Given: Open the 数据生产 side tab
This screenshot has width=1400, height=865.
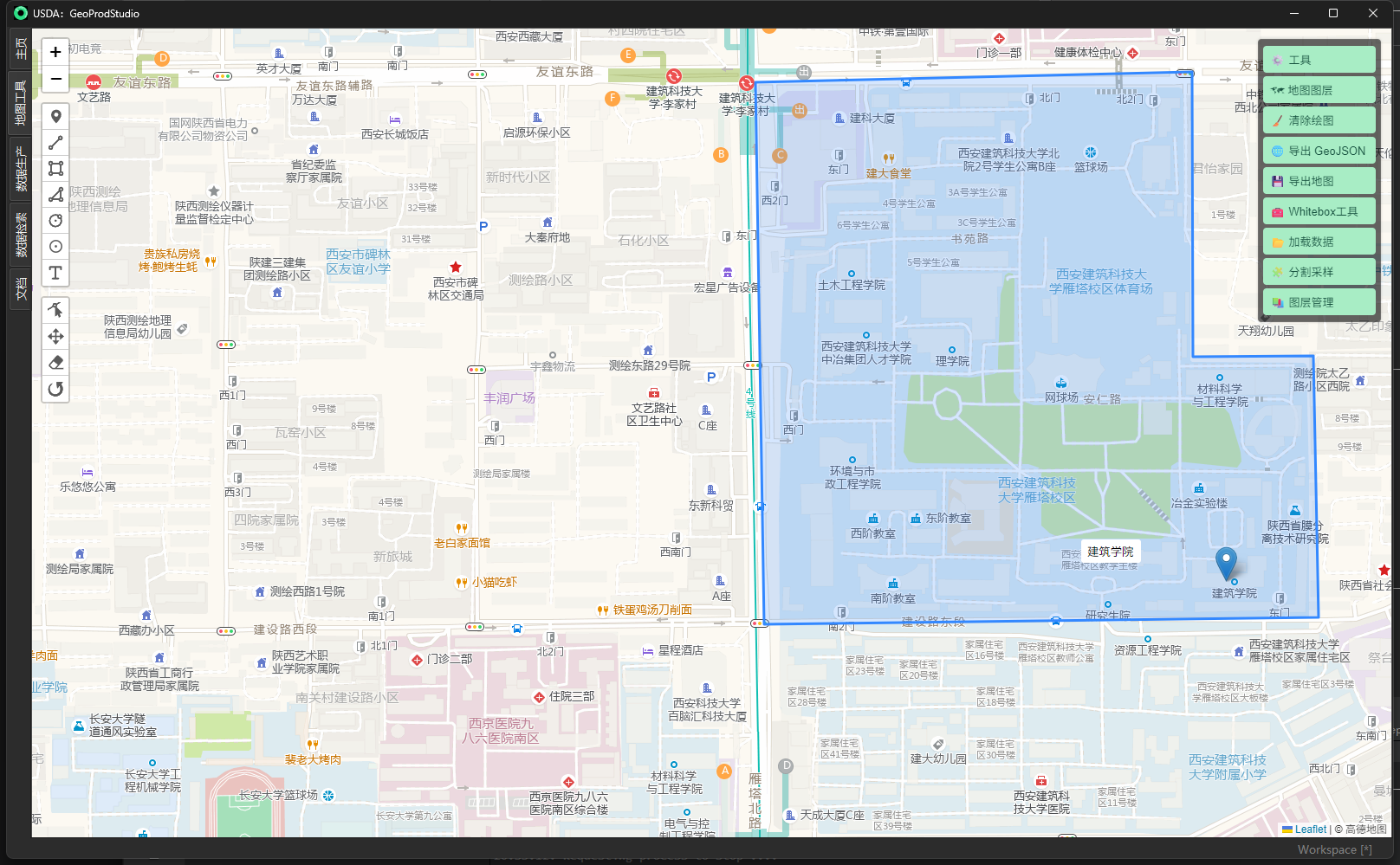Looking at the screenshot, I should click(20, 169).
